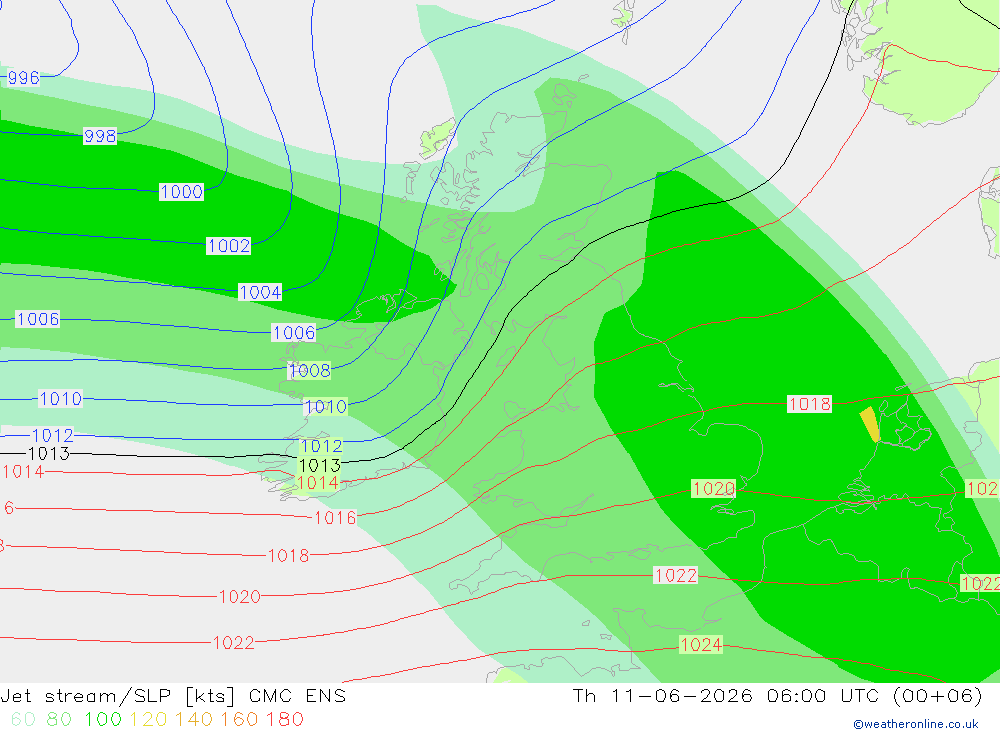Select the 'Th 11-06-2026 06:00 UTC' timestamp
Viewport: 1000px width, 733px height.
[x=725, y=696]
